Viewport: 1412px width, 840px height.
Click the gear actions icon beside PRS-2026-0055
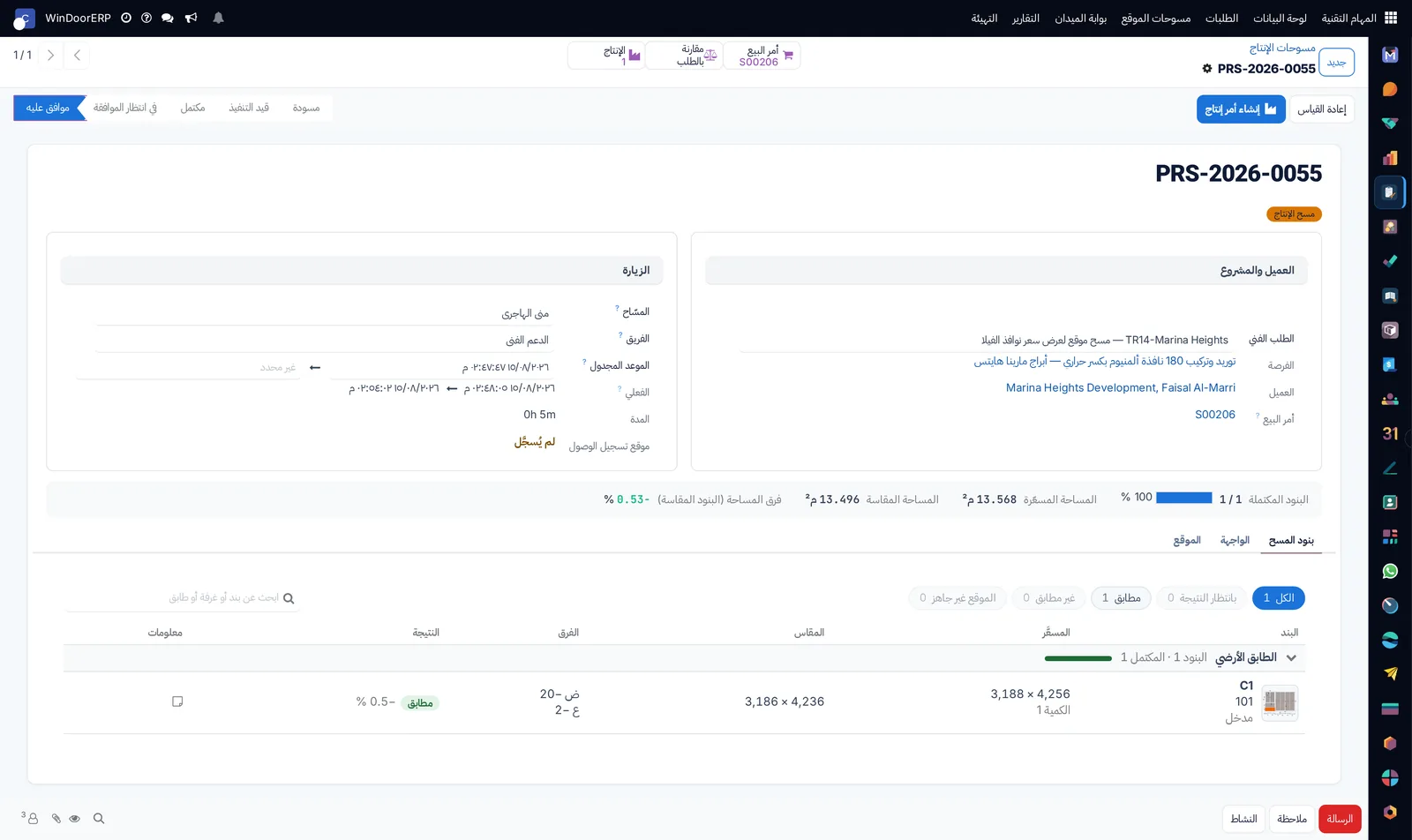click(x=1207, y=69)
